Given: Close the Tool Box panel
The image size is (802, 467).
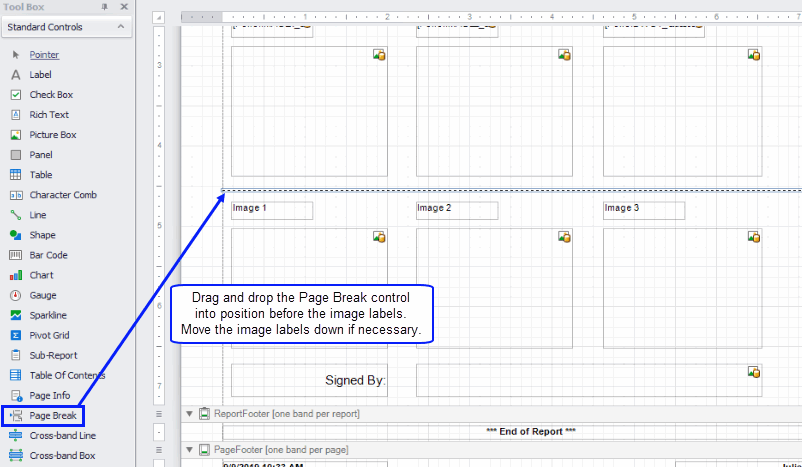Looking at the screenshot, I should [x=123, y=7].
